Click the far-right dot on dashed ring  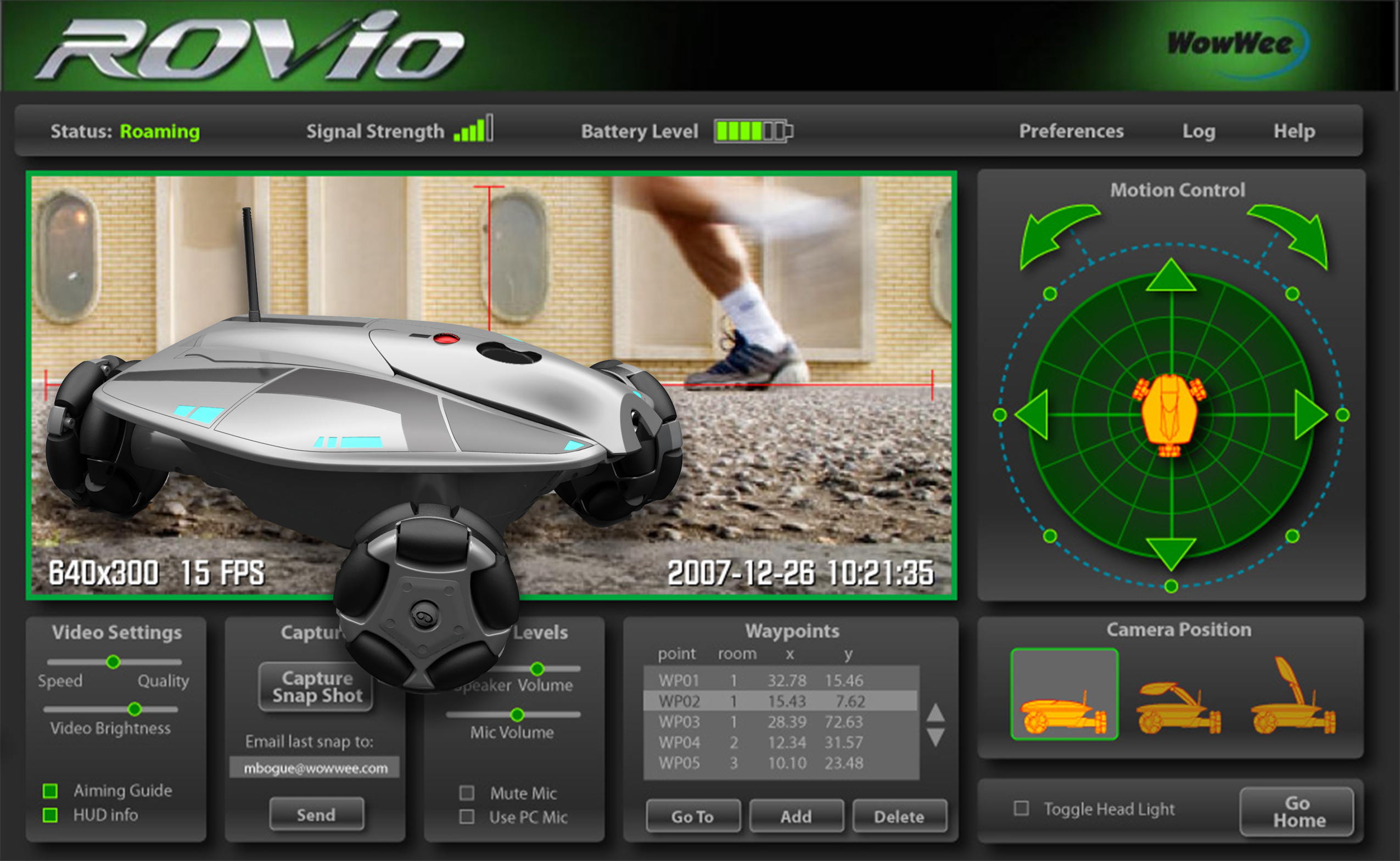pos(1342,414)
